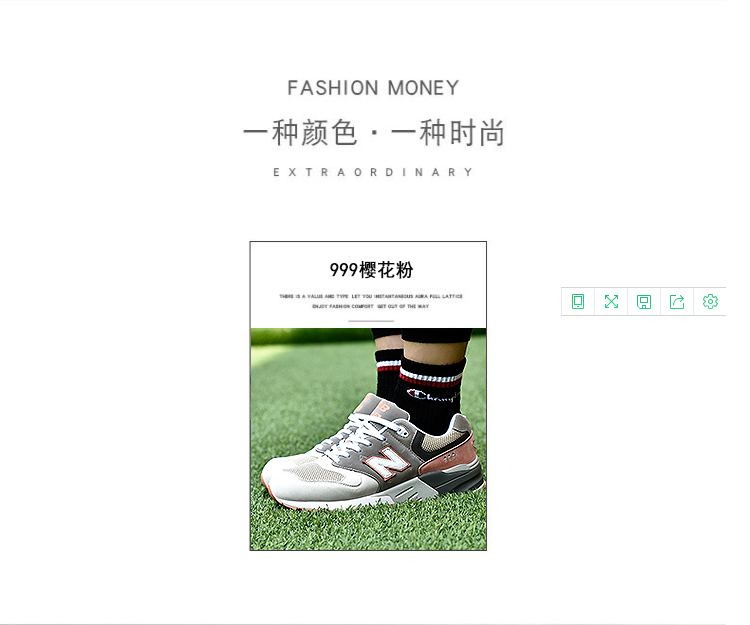Click the N logo on the sneaker
Screen dimensions: 750x625
coord(386,461)
